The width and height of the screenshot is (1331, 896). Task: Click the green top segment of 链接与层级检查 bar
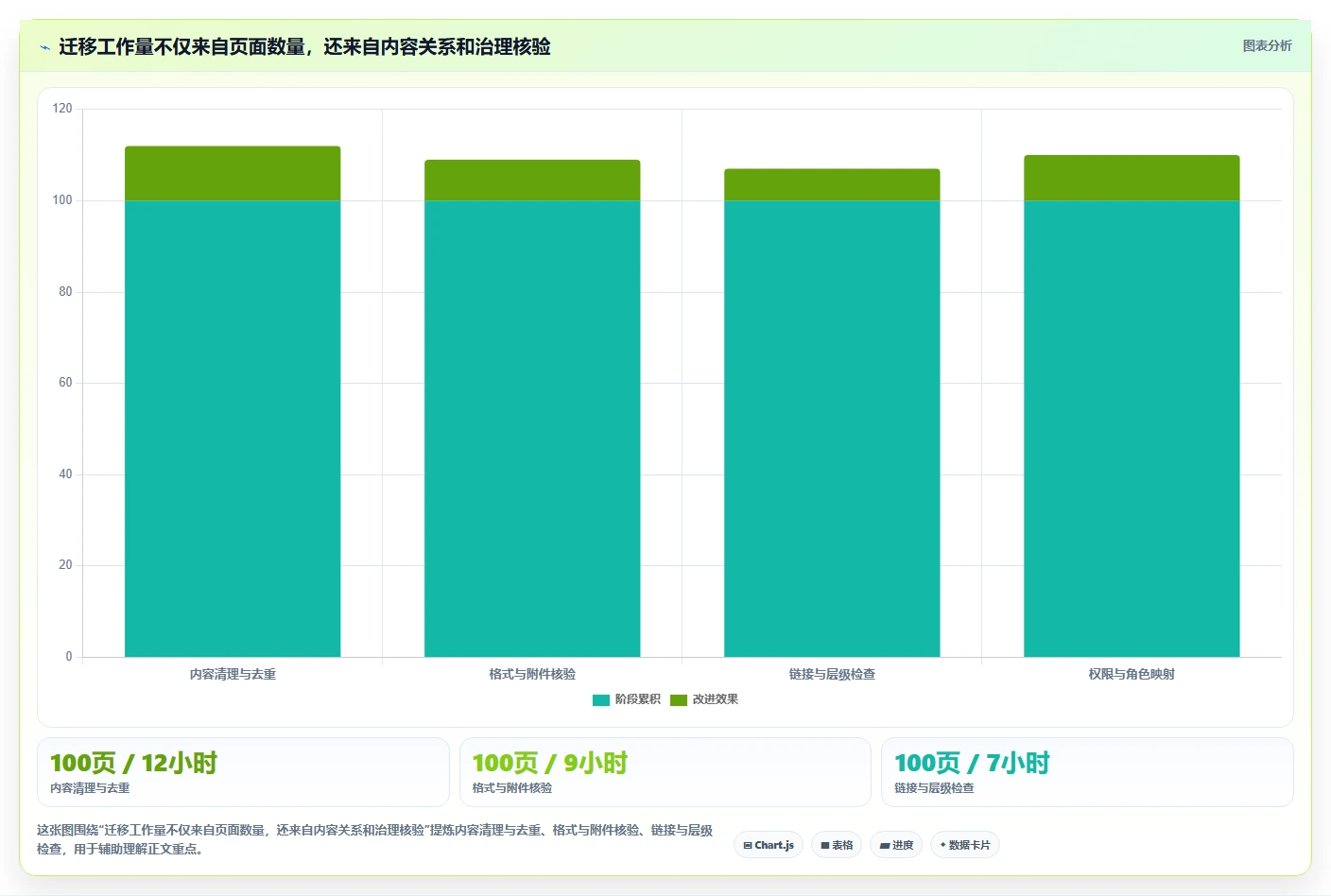click(x=832, y=184)
